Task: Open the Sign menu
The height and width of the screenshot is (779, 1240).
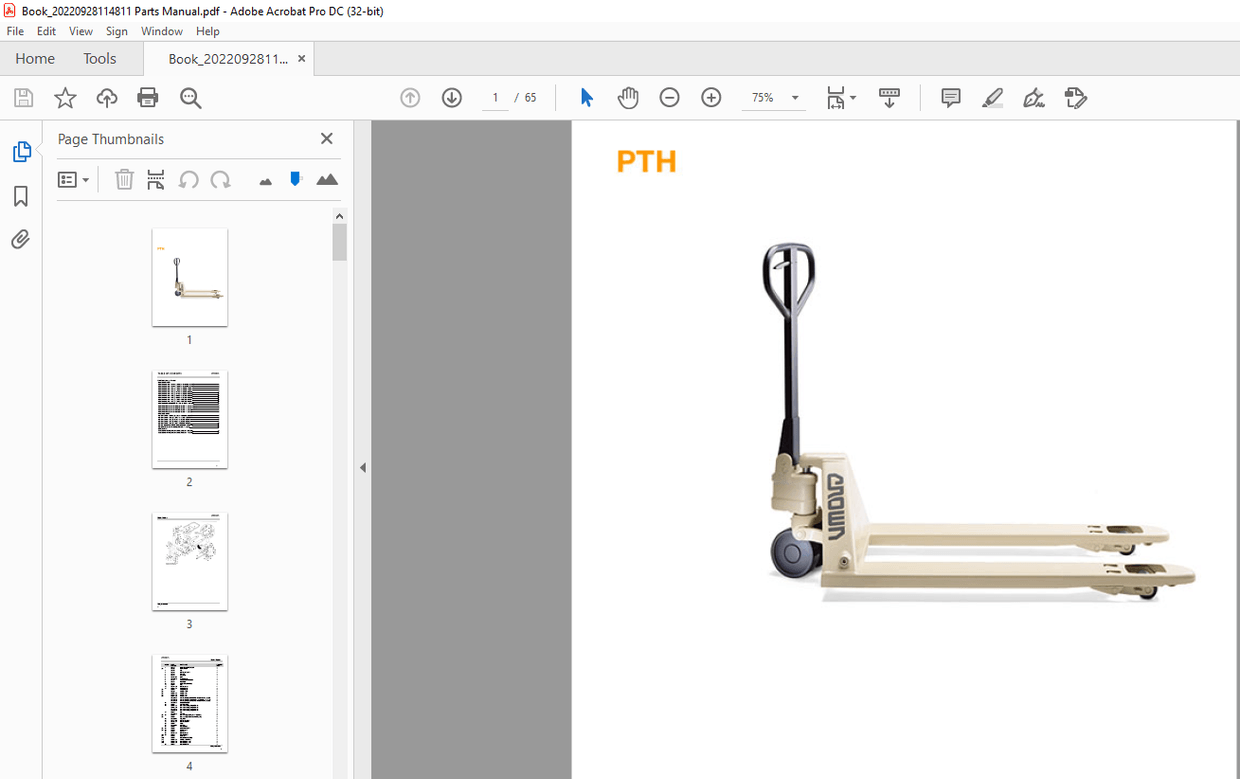Action: (x=116, y=31)
